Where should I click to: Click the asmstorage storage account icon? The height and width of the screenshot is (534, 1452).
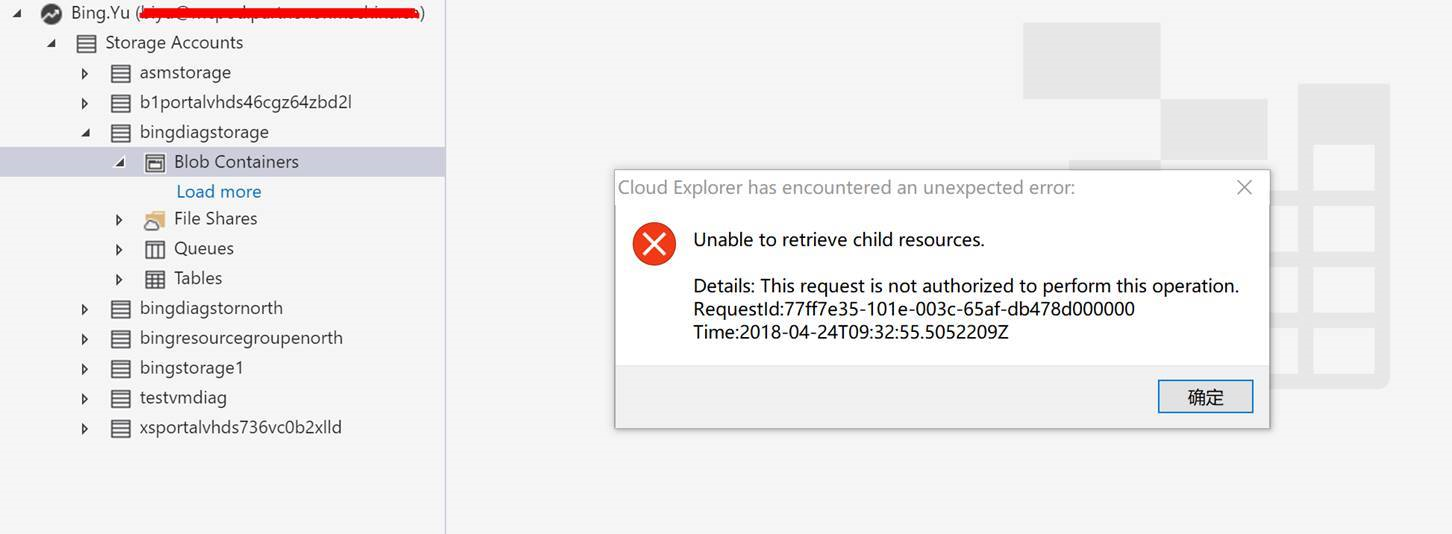coord(121,73)
